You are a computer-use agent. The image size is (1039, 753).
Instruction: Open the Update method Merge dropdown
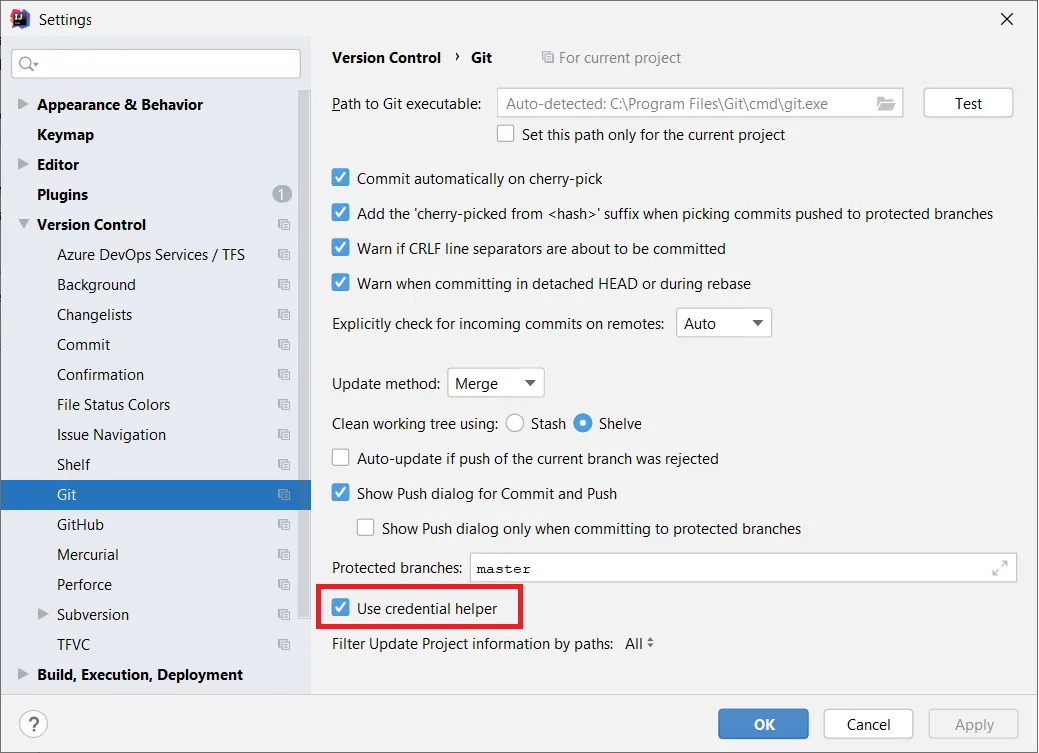tap(495, 383)
